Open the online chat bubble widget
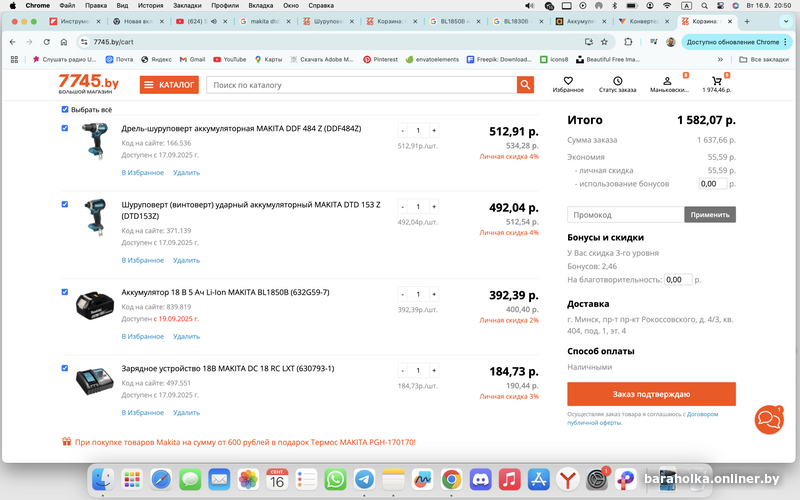The image size is (800, 500). pyautogui.click(x=769, y=419)
